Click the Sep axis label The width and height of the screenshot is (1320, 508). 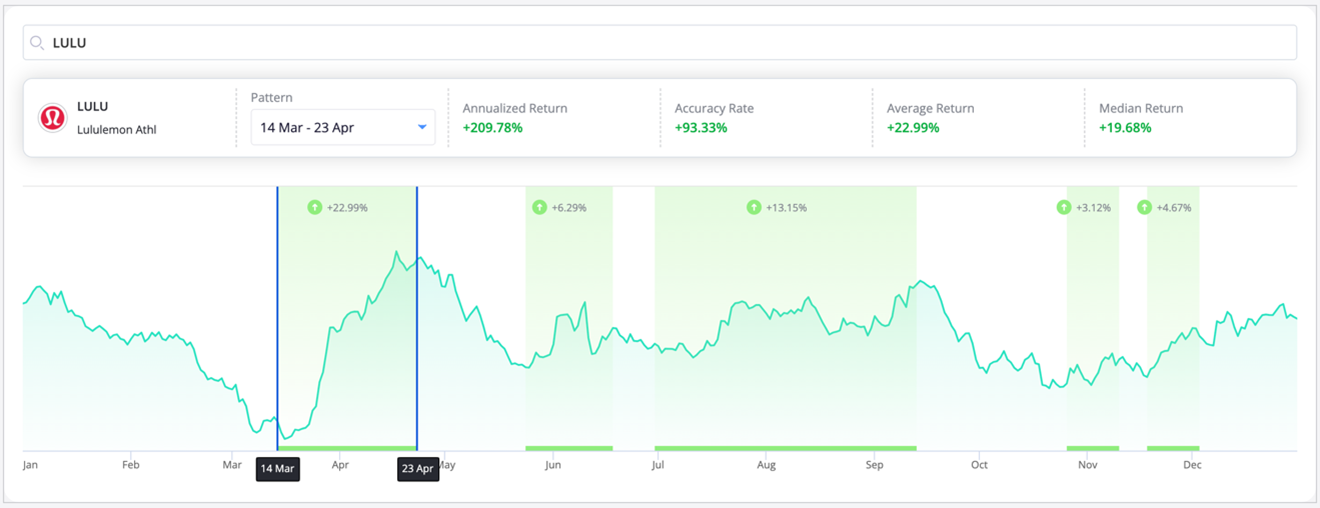coord(874,465)
